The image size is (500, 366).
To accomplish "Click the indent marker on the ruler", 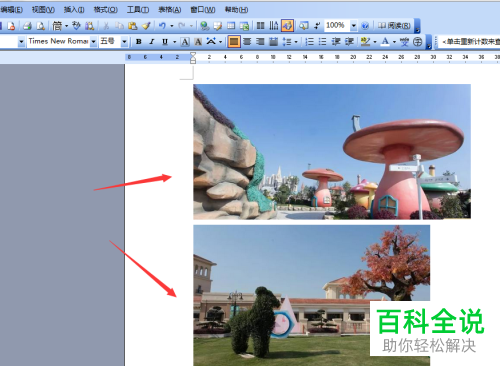I will [x=193, y=57].
